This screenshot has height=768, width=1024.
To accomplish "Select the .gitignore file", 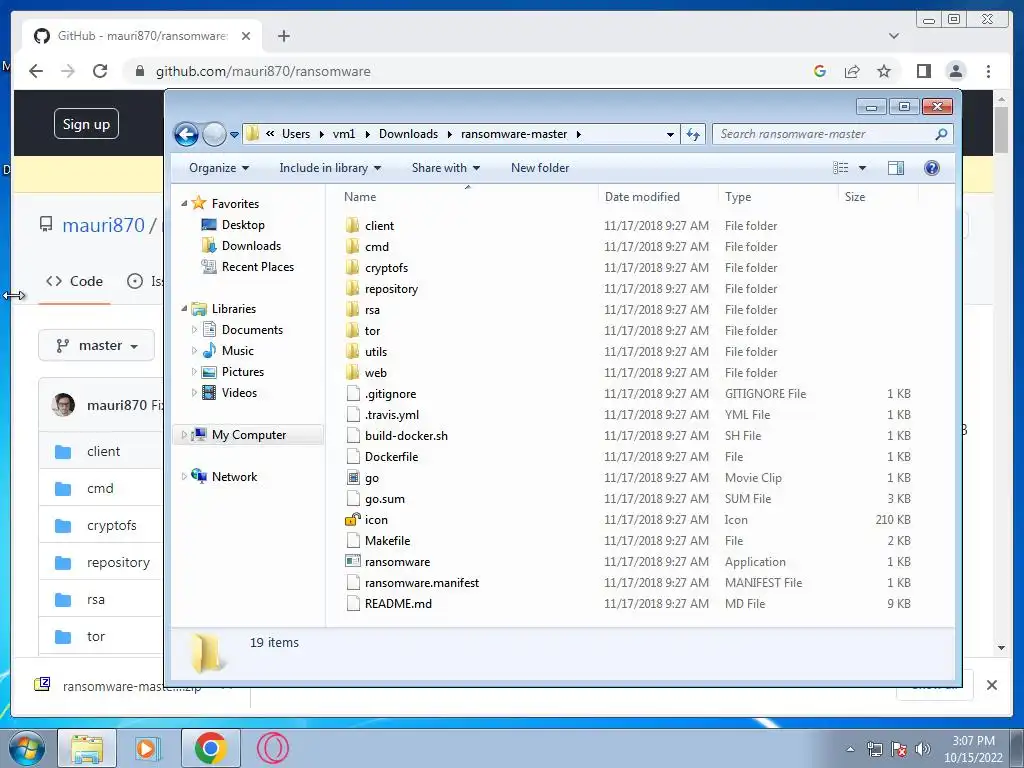I will [x=390, y=394].
